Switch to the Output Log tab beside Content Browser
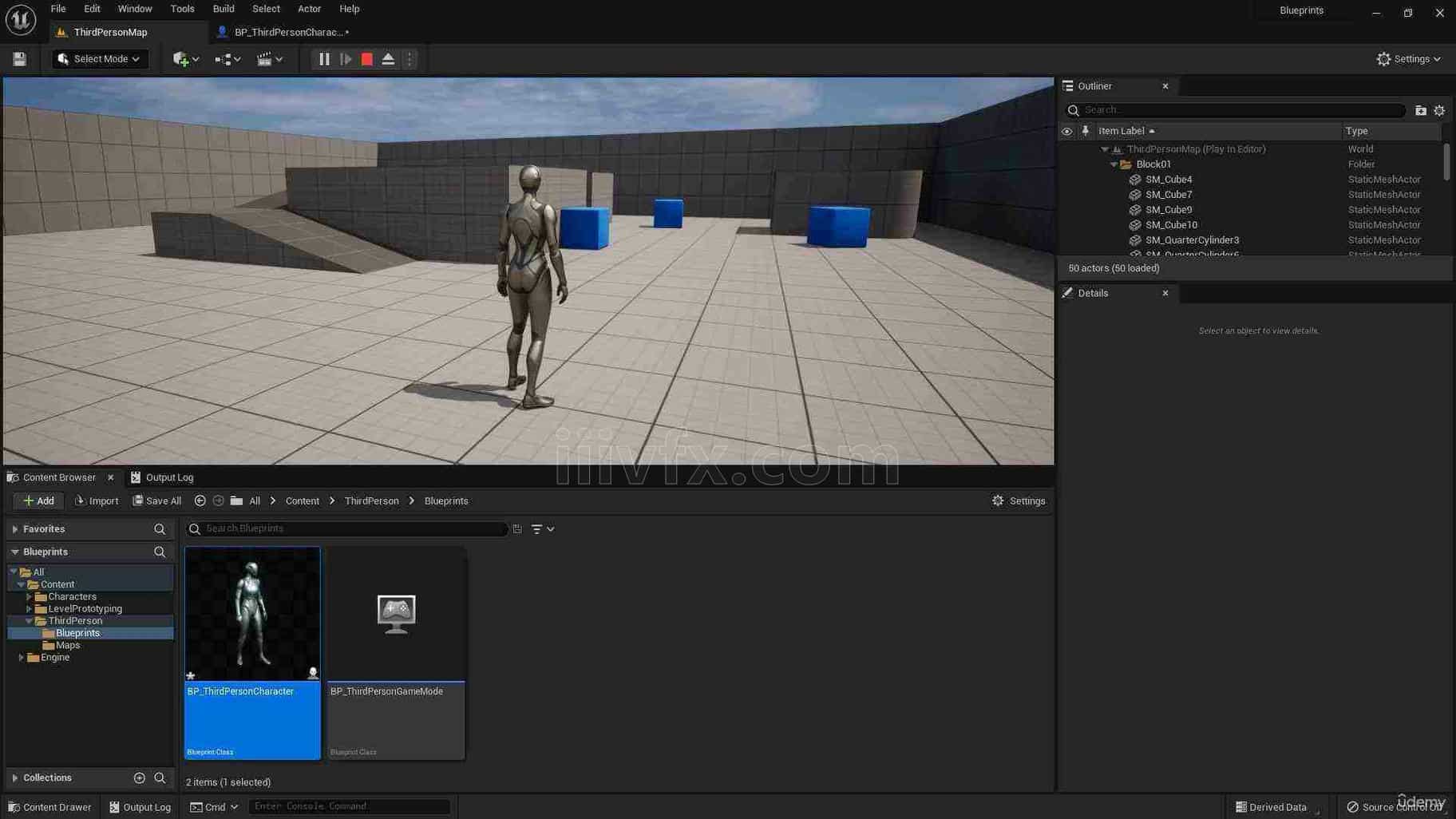 (x=162, y=477)
